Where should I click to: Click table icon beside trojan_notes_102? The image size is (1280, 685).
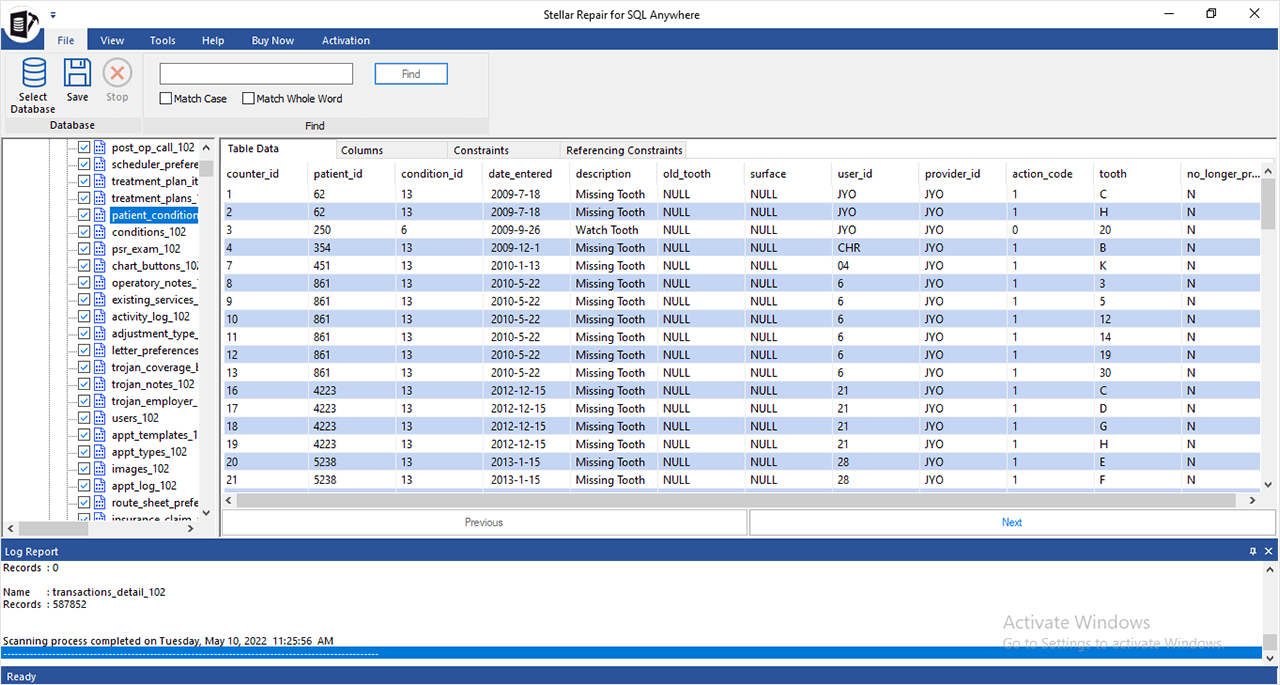point(99,384)
